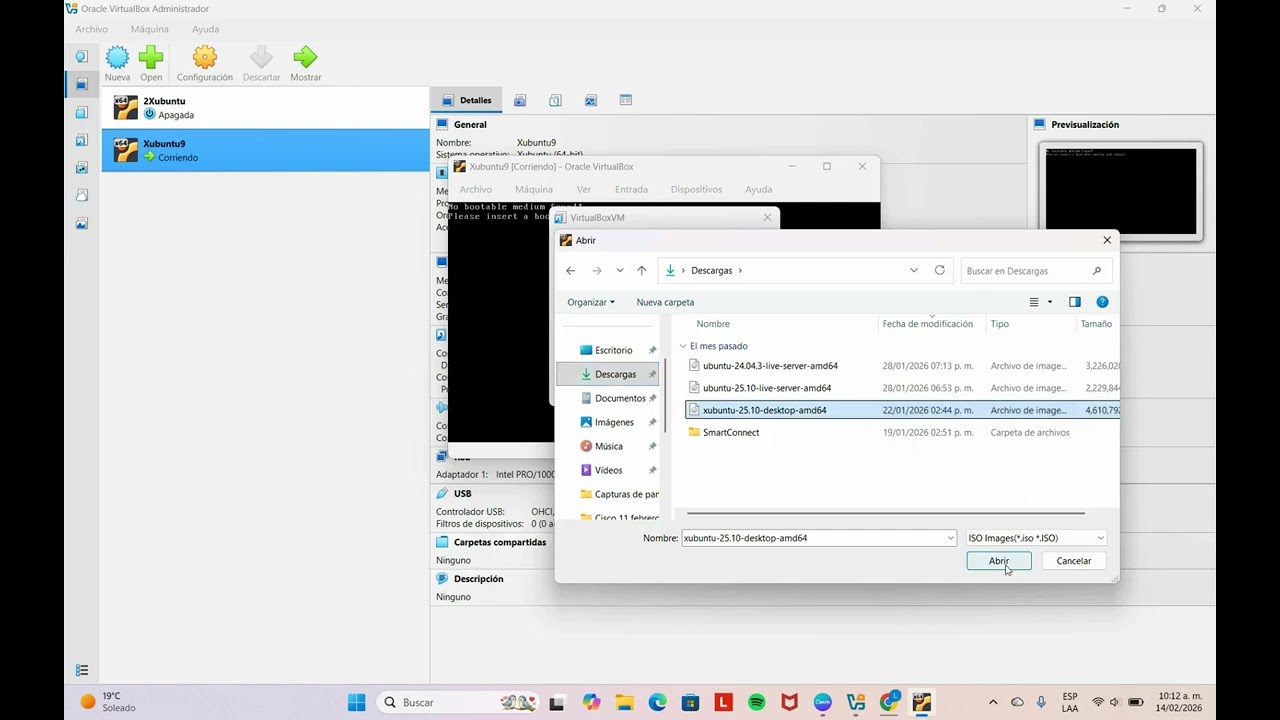Image resolution: width=1280 pixels, height=720 pixels.
Task: Open Entrada menu in Xubuntu9 window
Action: 631,189
